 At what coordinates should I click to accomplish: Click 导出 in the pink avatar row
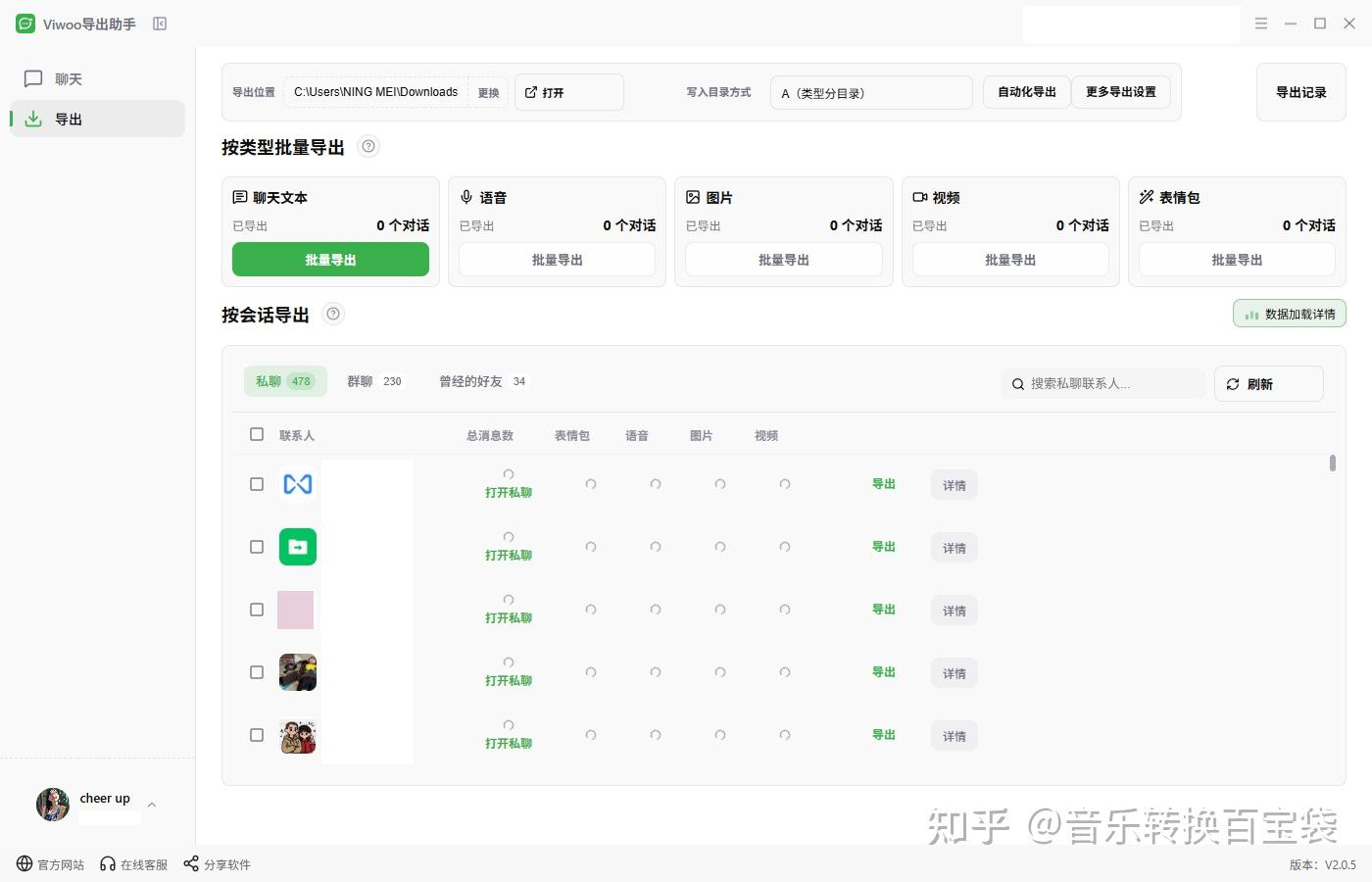click(884, 610)
